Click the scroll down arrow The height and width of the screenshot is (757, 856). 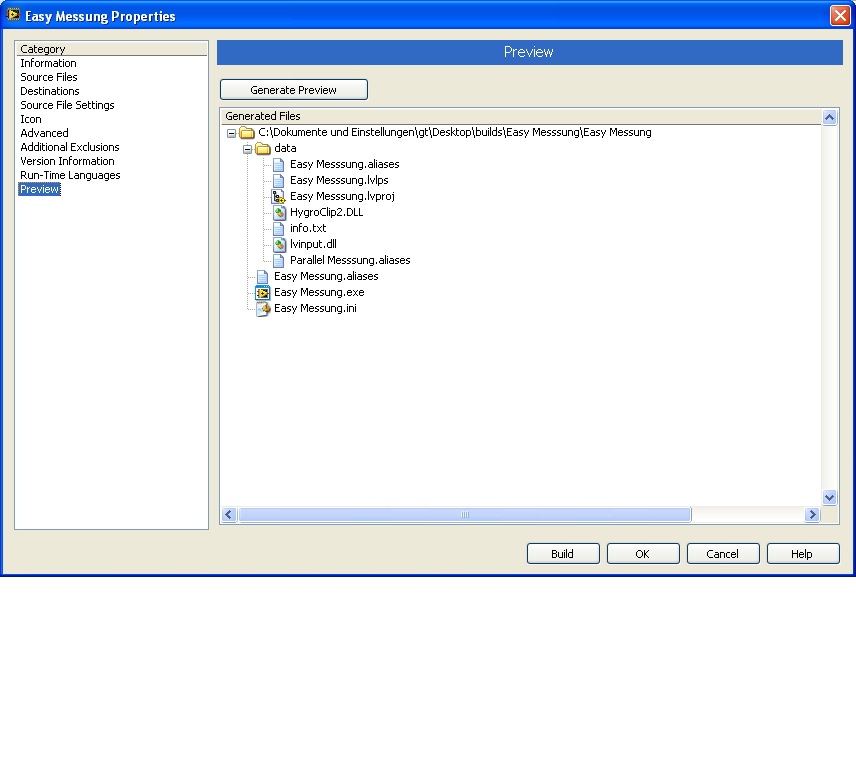[x=829, y=497]
